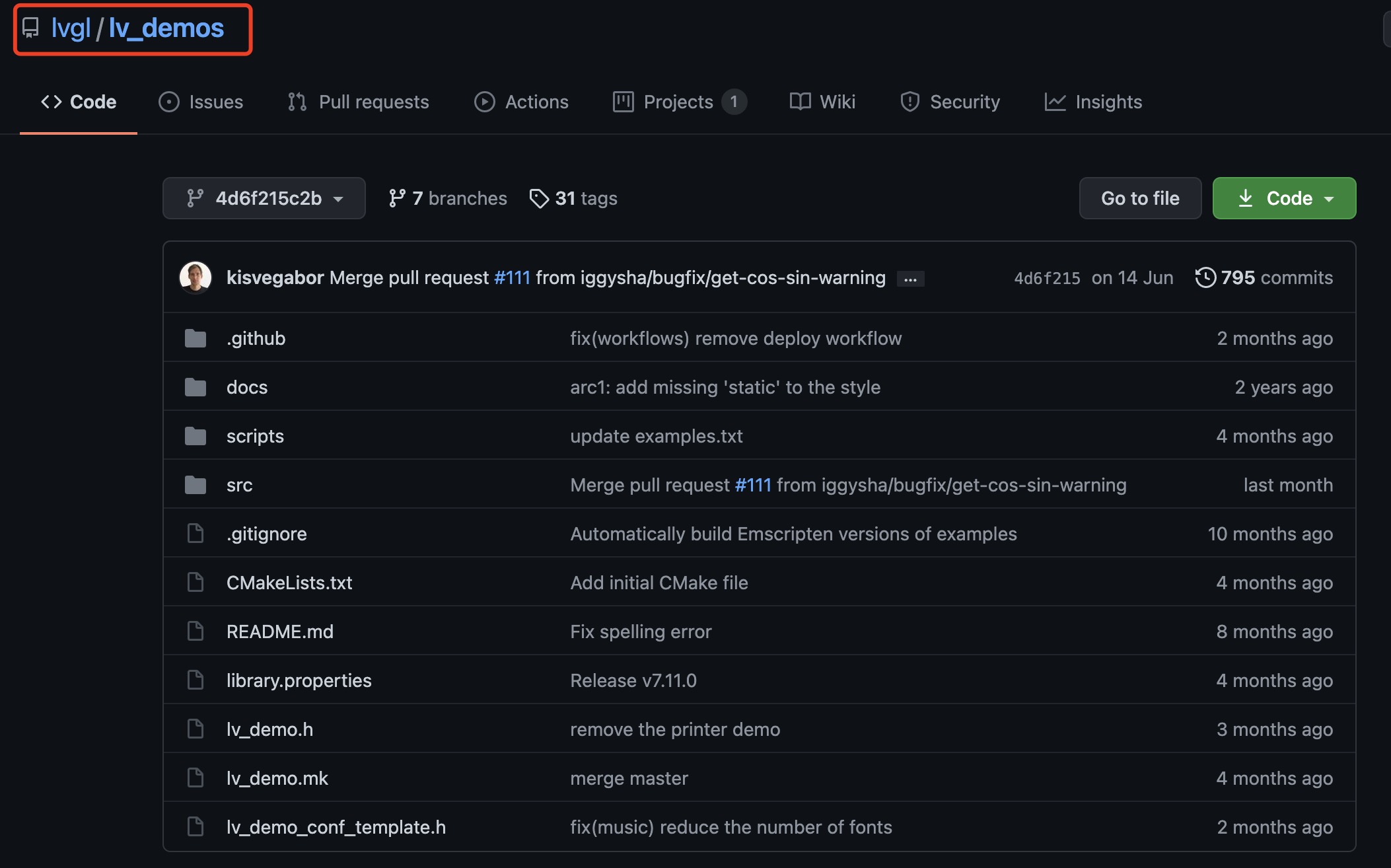Open commit 'Add initial CMake file'
Viewport: 1391px width, 868px height.
pyautogui.click(x=659, y=583)
